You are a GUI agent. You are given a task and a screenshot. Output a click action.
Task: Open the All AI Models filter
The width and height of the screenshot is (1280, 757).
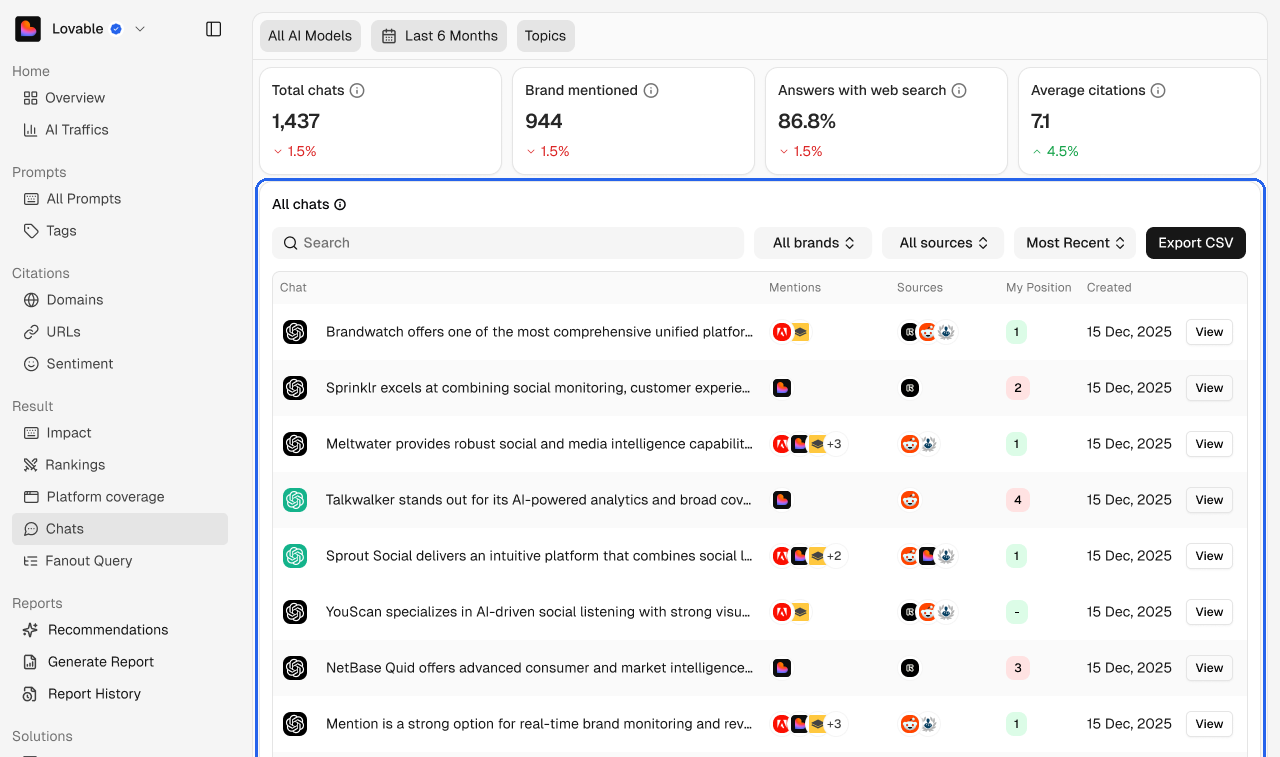(x=310, y=36)
